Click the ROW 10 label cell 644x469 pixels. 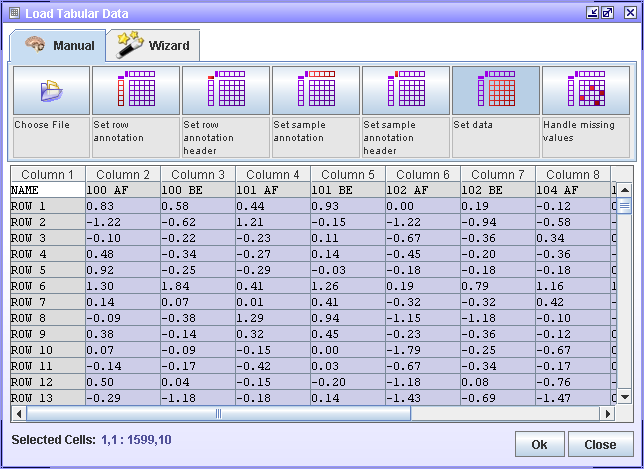coord(48,350)
